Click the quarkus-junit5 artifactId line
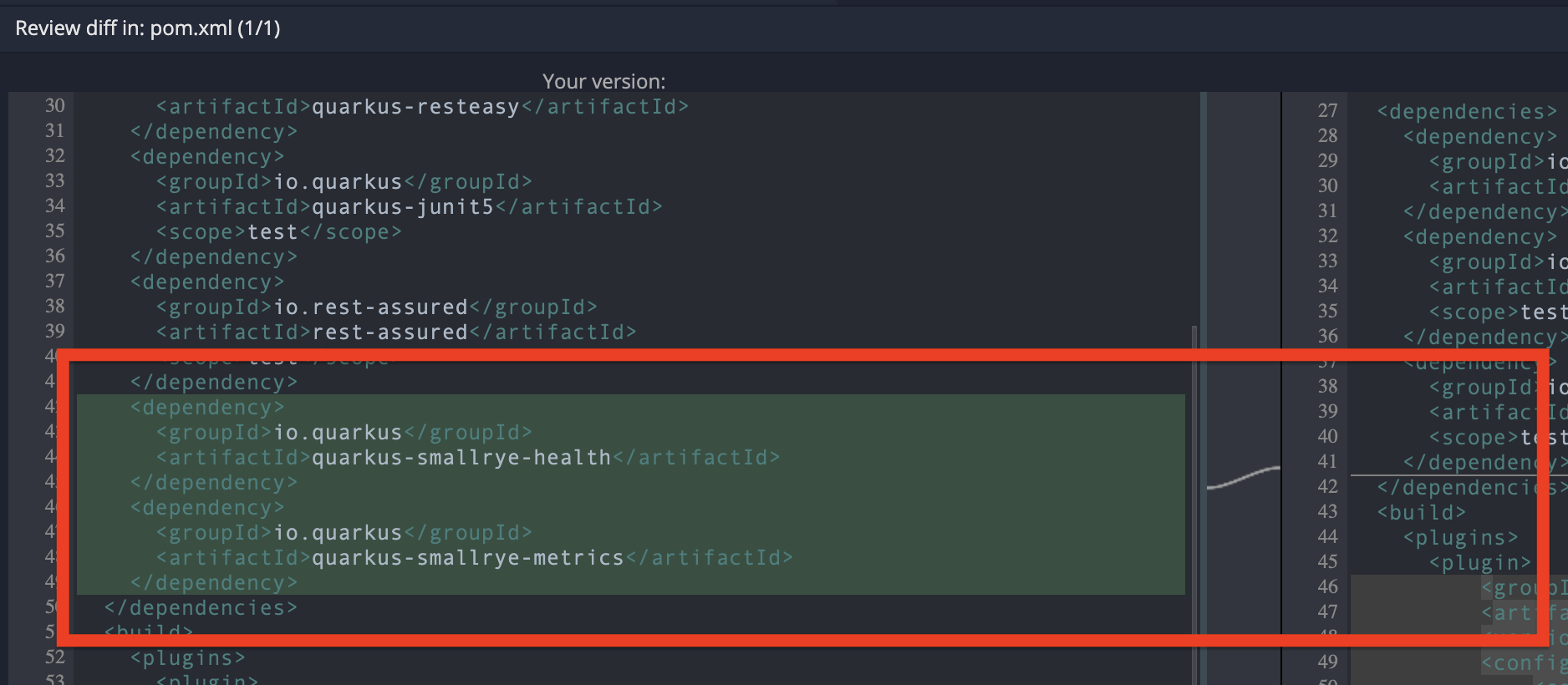 (x=409, y=207)
